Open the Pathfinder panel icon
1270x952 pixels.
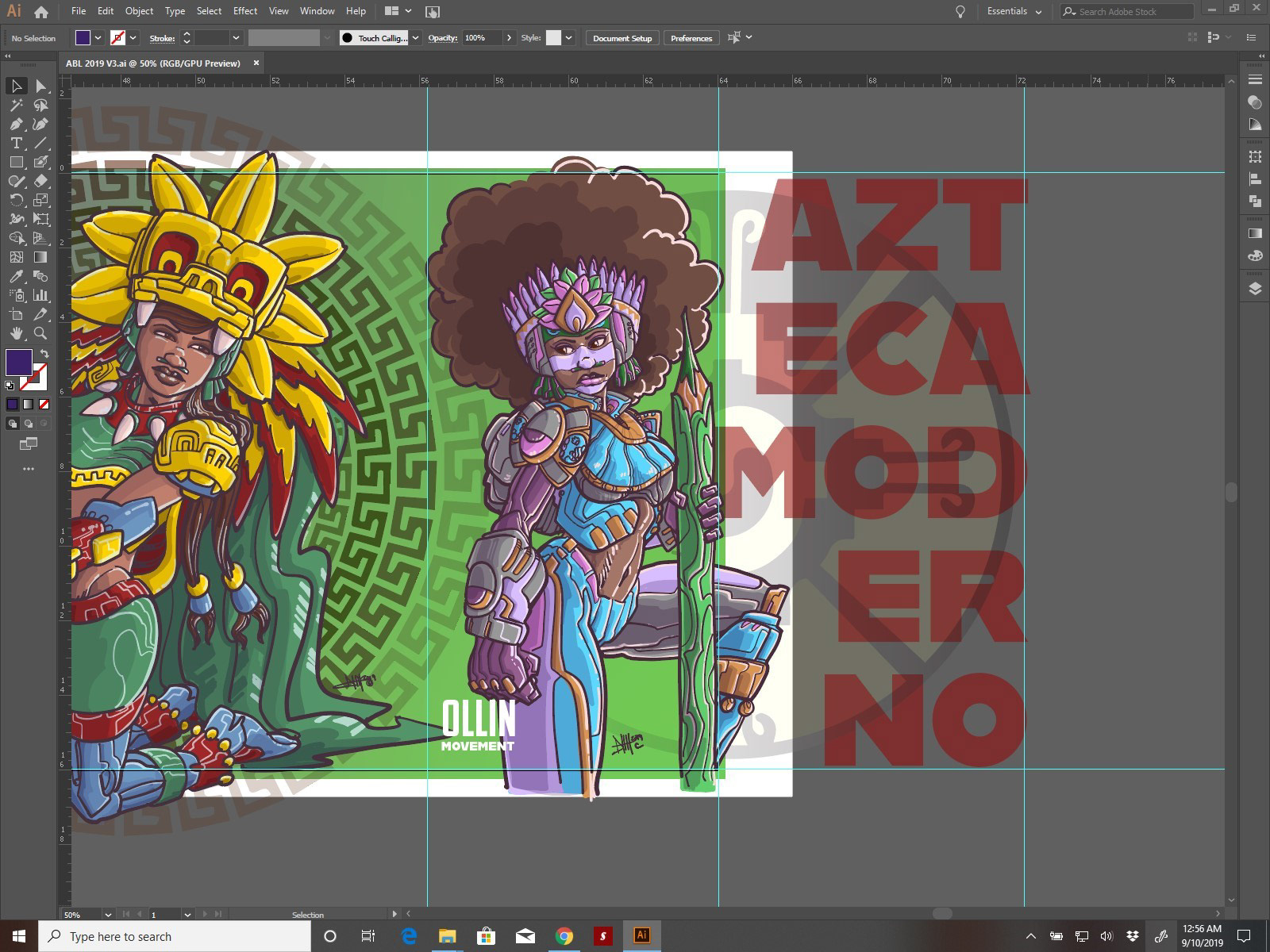[x=1255, y=202]
